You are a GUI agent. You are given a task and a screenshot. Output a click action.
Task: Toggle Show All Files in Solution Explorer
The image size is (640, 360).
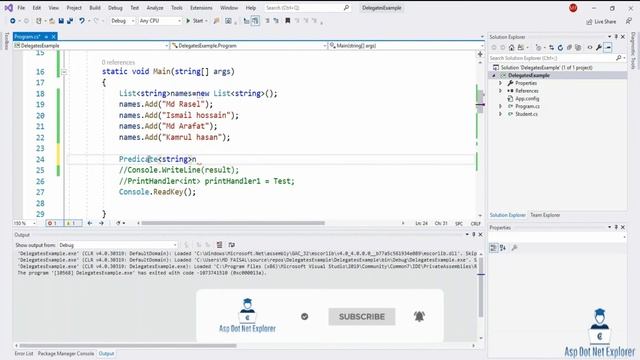point(578,48)
